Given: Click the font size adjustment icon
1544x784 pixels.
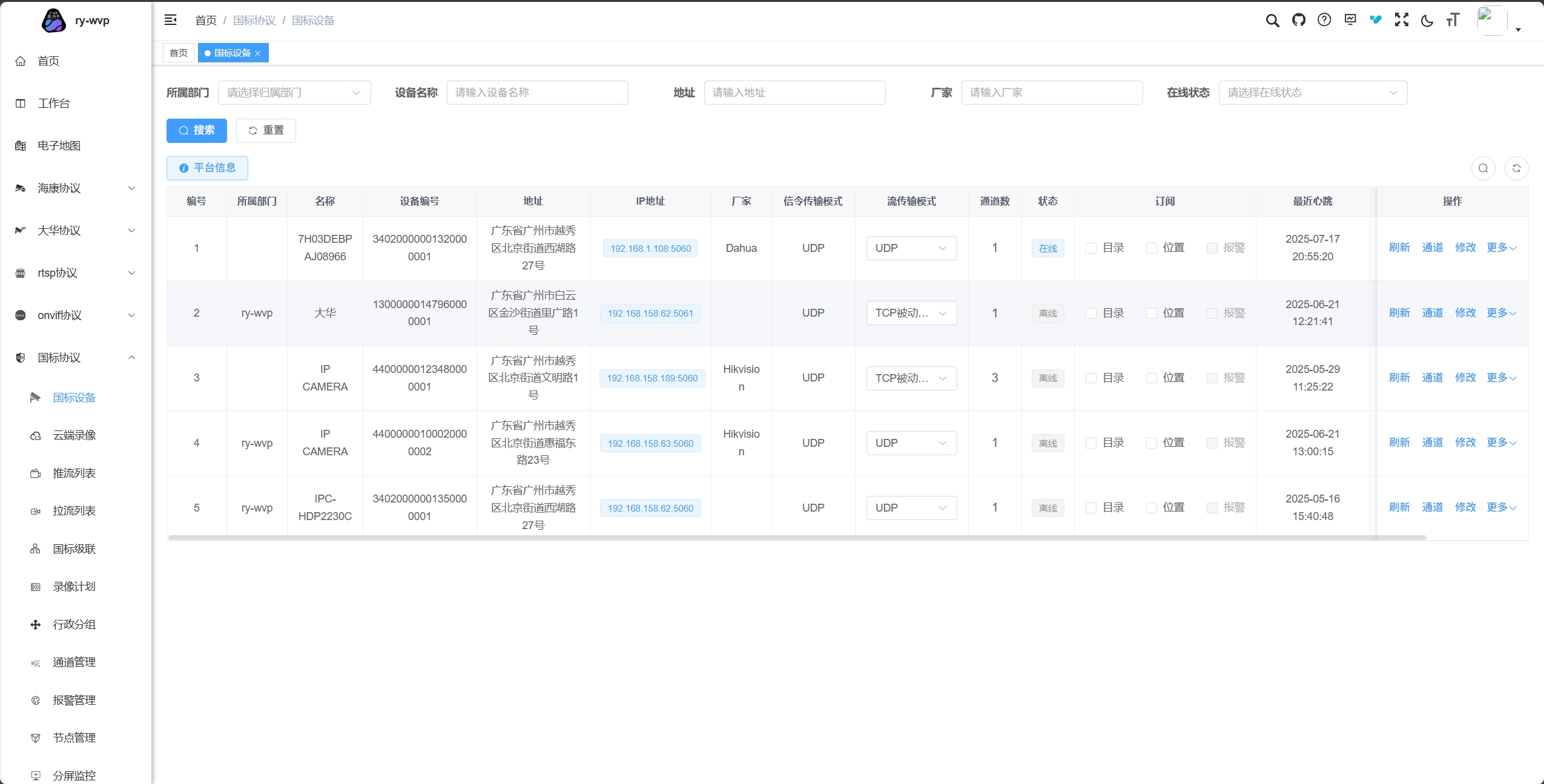Looking at the screenshot, I should [1453, 21].
